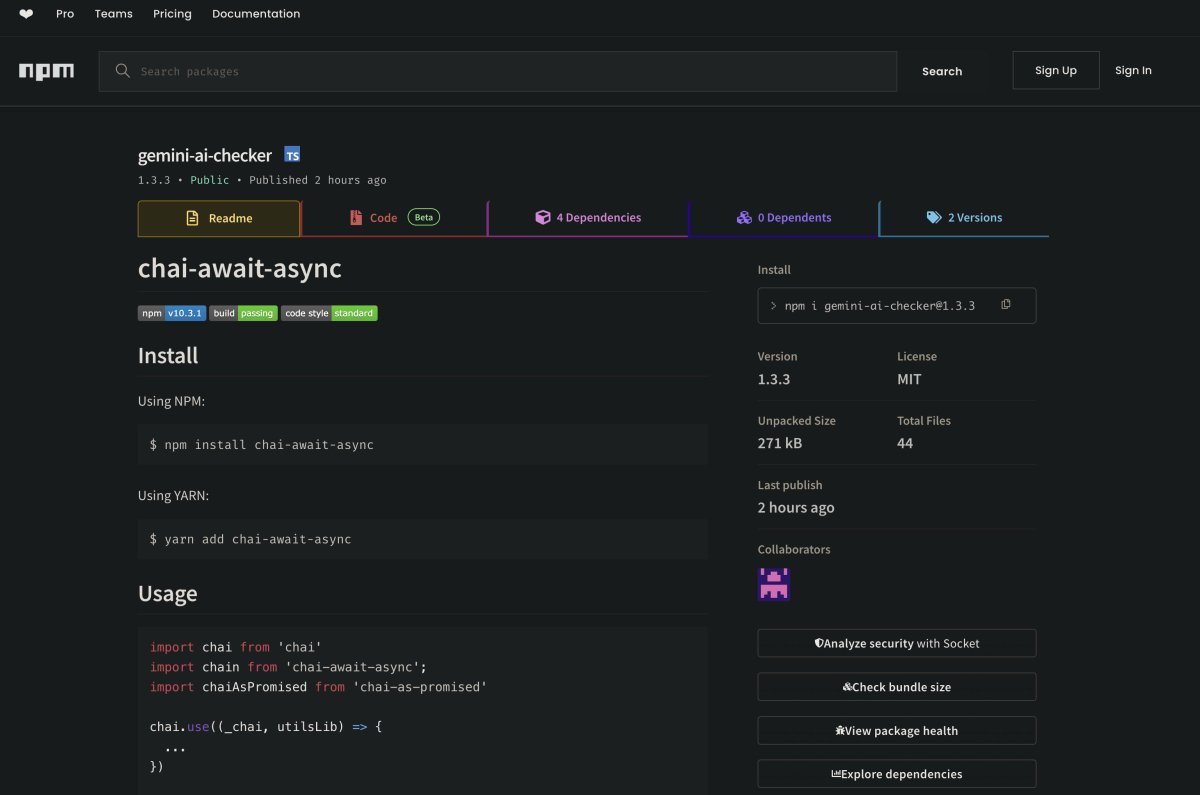Click the Usage heading
Screen dimensions: 1200x795
click(167, 594)
